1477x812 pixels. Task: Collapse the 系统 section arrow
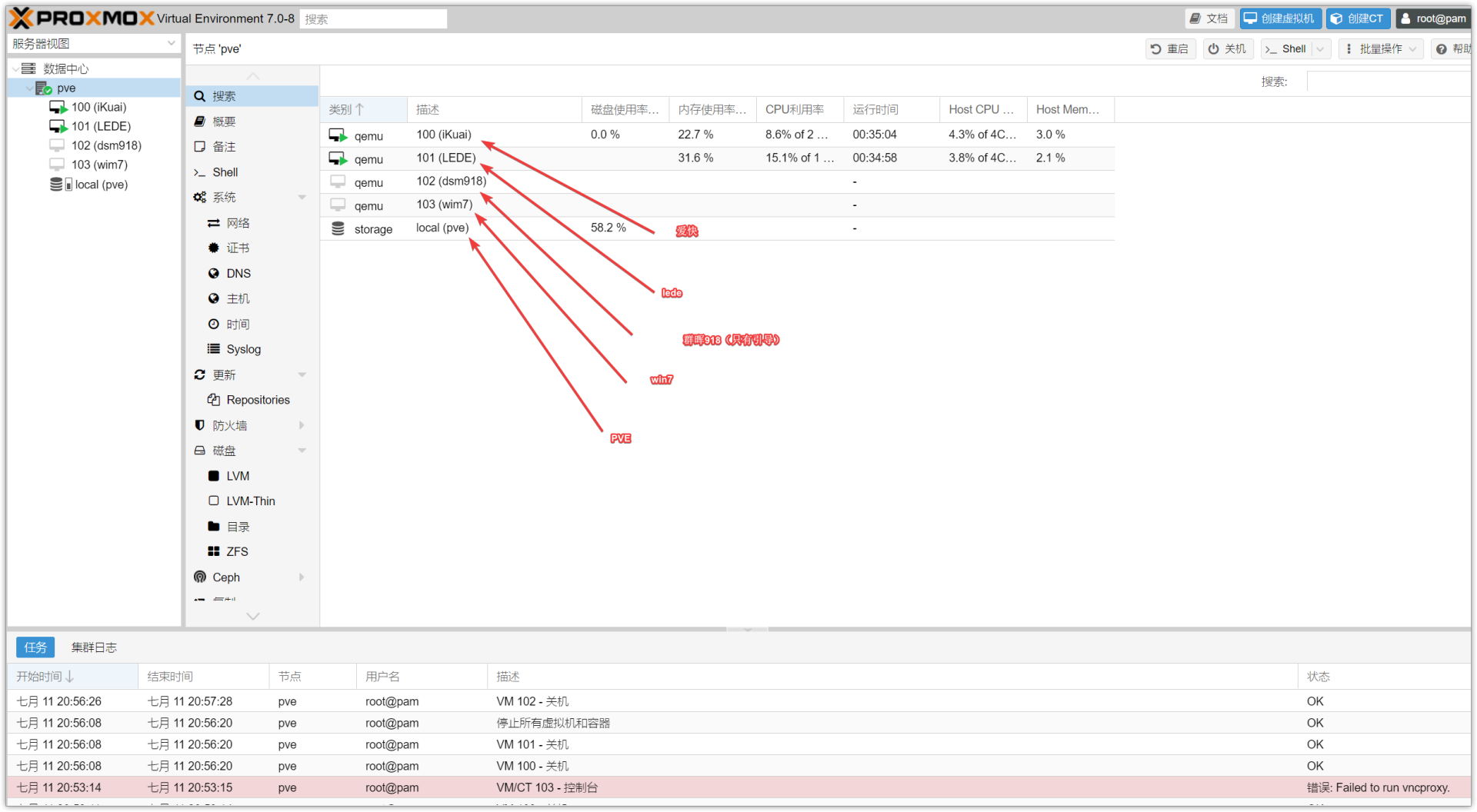tap(302, 198)
